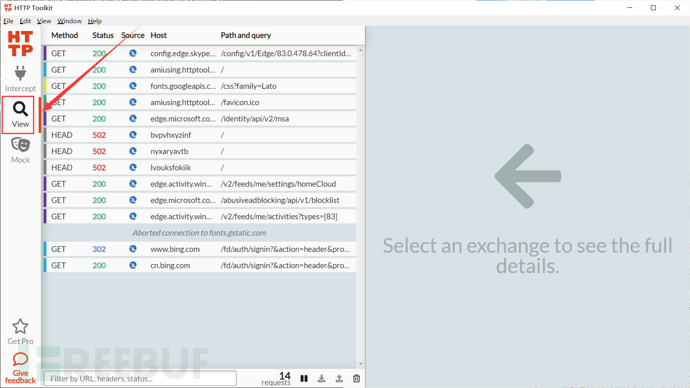Click scrollbar down arrow of request list
The image size is (690, 388).
tap(360, 364)
